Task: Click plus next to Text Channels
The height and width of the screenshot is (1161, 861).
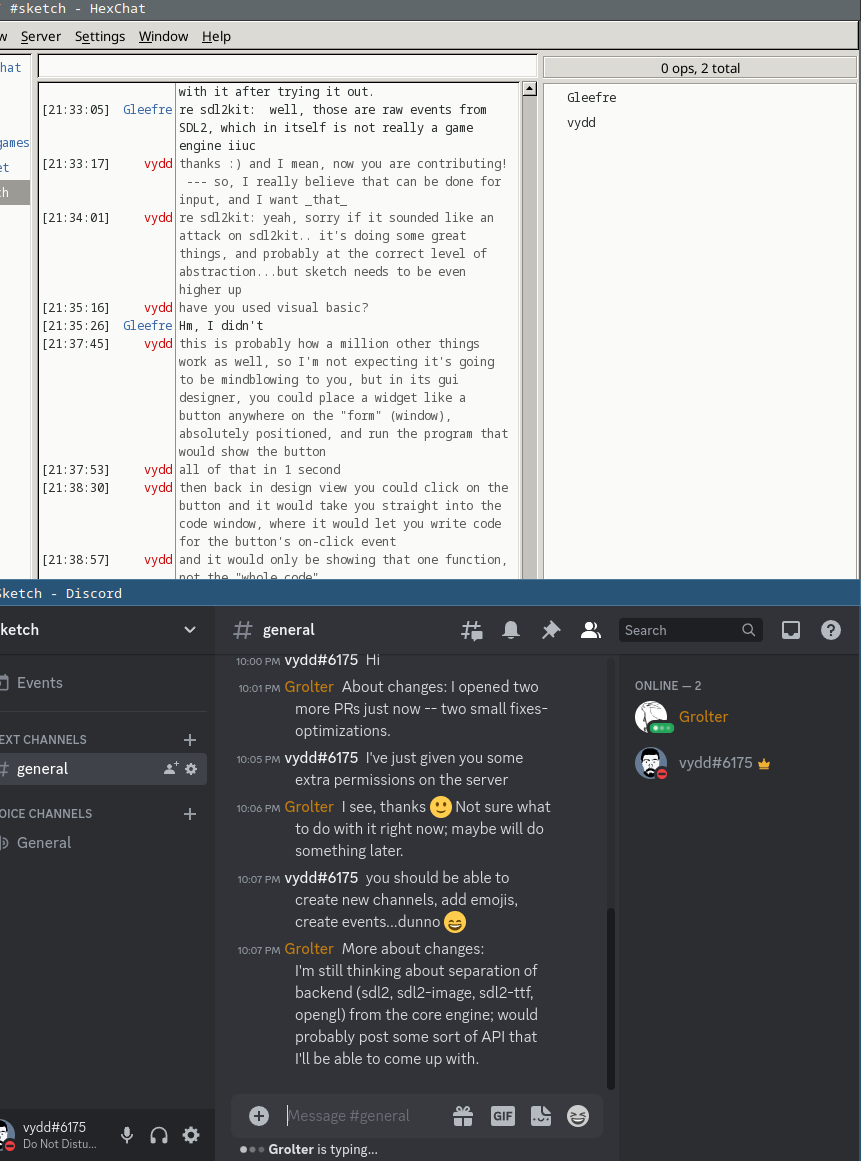Action: pos(190,740)
